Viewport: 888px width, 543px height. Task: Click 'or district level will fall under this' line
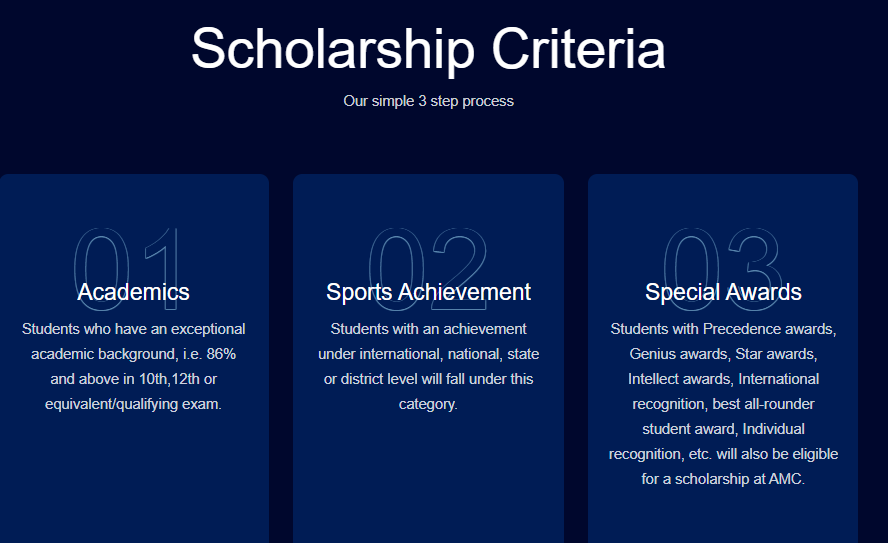point(428,379)
